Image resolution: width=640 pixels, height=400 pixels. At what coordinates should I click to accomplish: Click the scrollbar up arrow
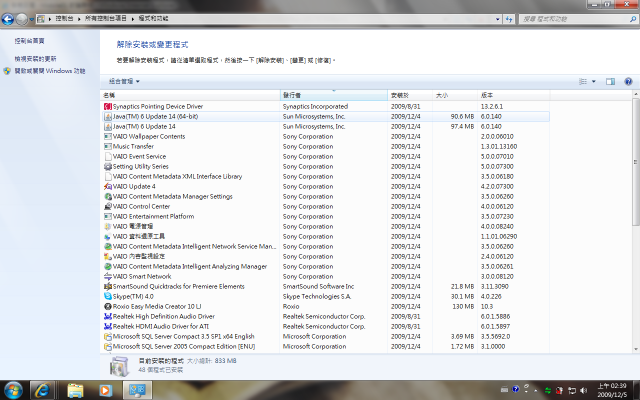[x=636, y=94]
